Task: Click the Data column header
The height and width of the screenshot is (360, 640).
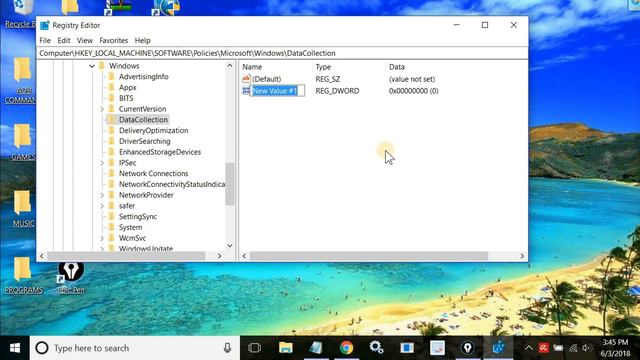Action: point(397,67)
